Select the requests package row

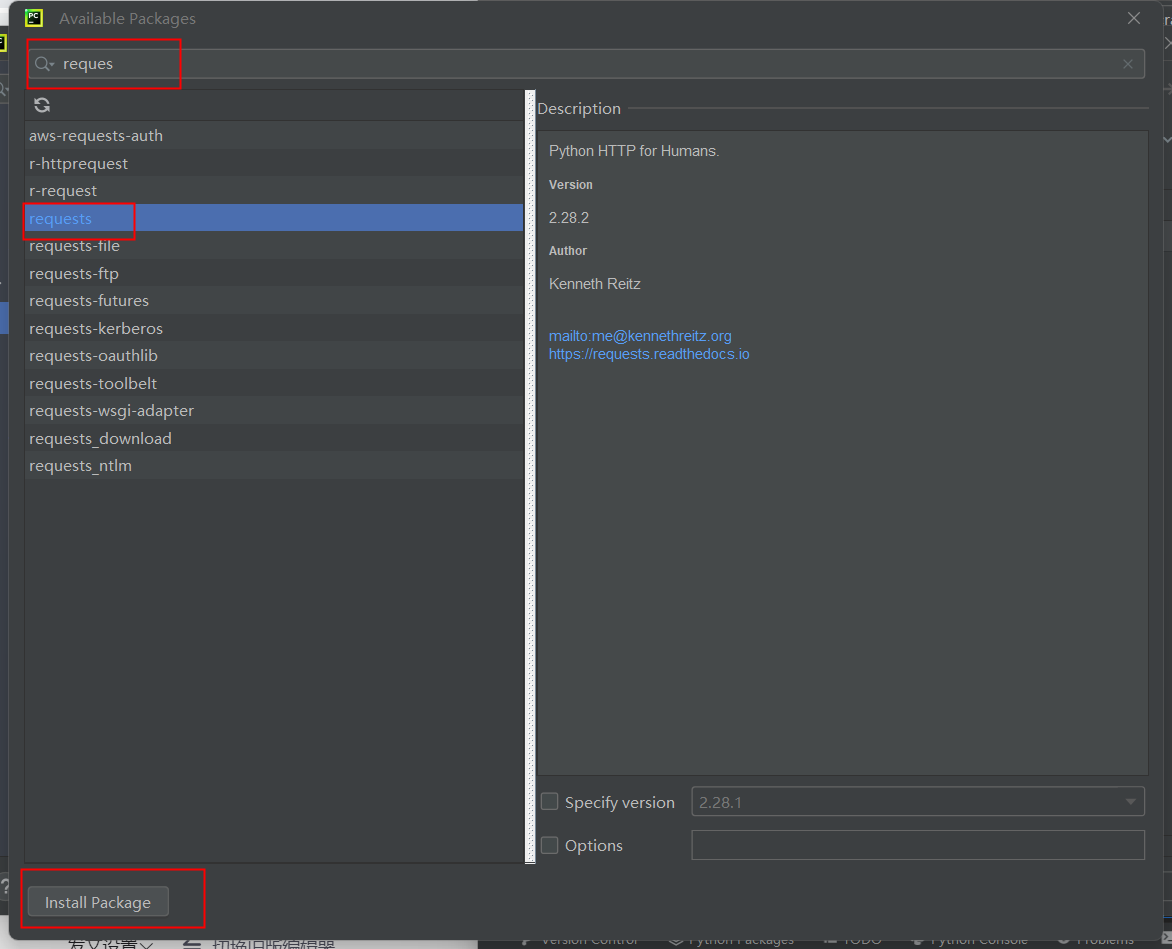[274, 218]
